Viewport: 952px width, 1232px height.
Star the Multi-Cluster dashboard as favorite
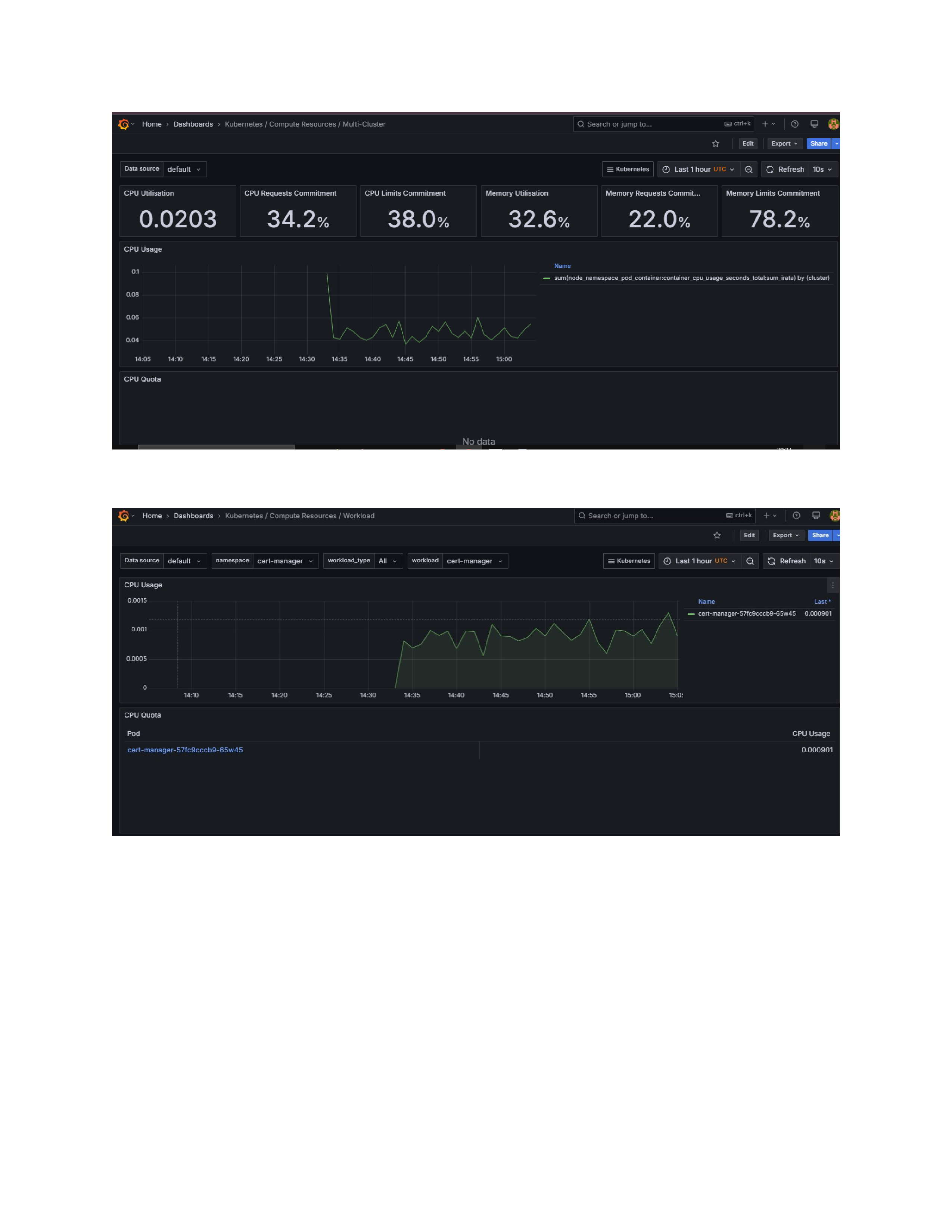716,144
